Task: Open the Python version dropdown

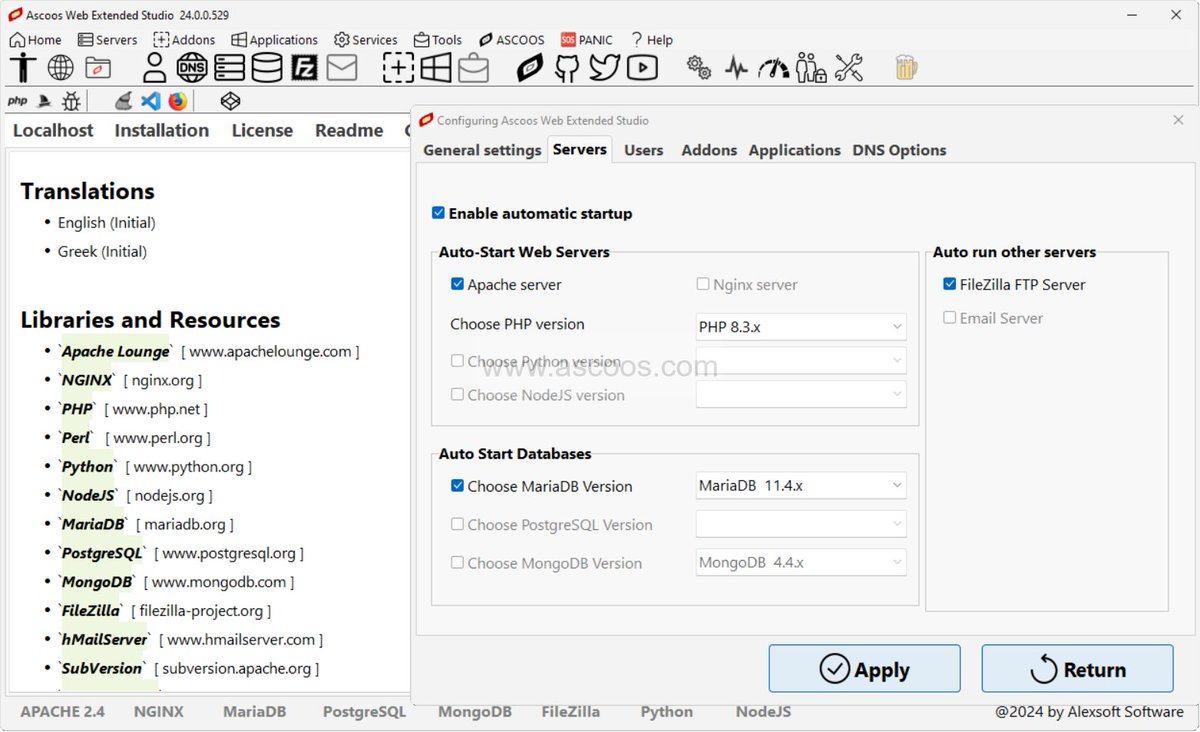Action: click(x=801, y=360)
